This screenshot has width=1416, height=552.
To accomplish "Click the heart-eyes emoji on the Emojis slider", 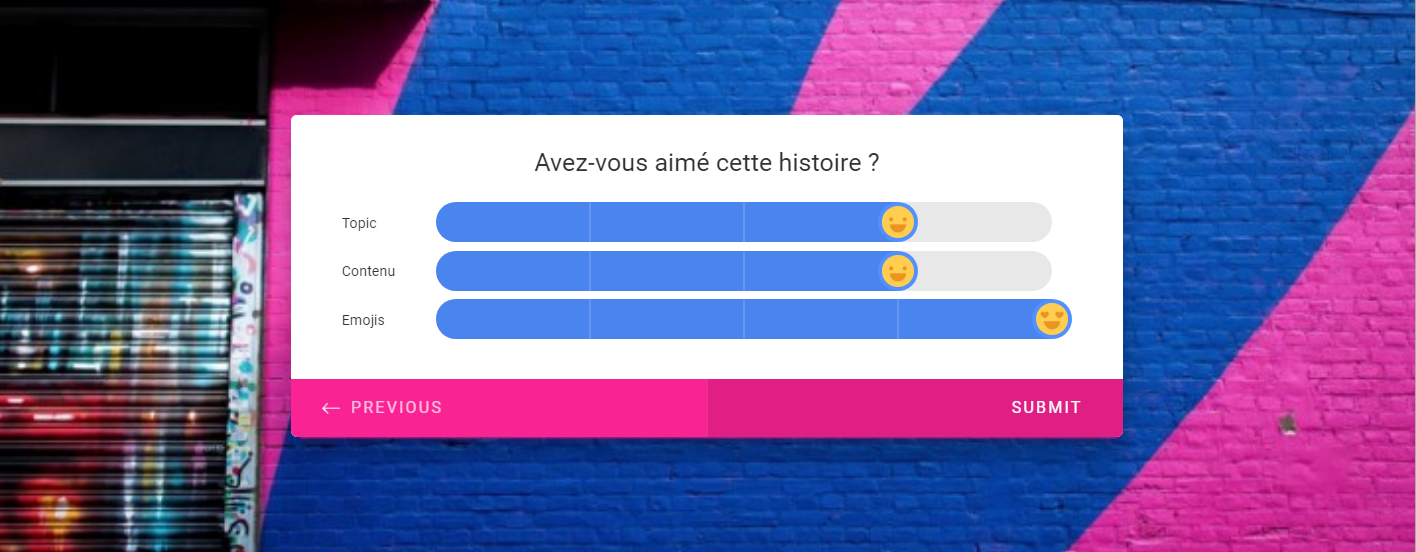I will 1052,319.
